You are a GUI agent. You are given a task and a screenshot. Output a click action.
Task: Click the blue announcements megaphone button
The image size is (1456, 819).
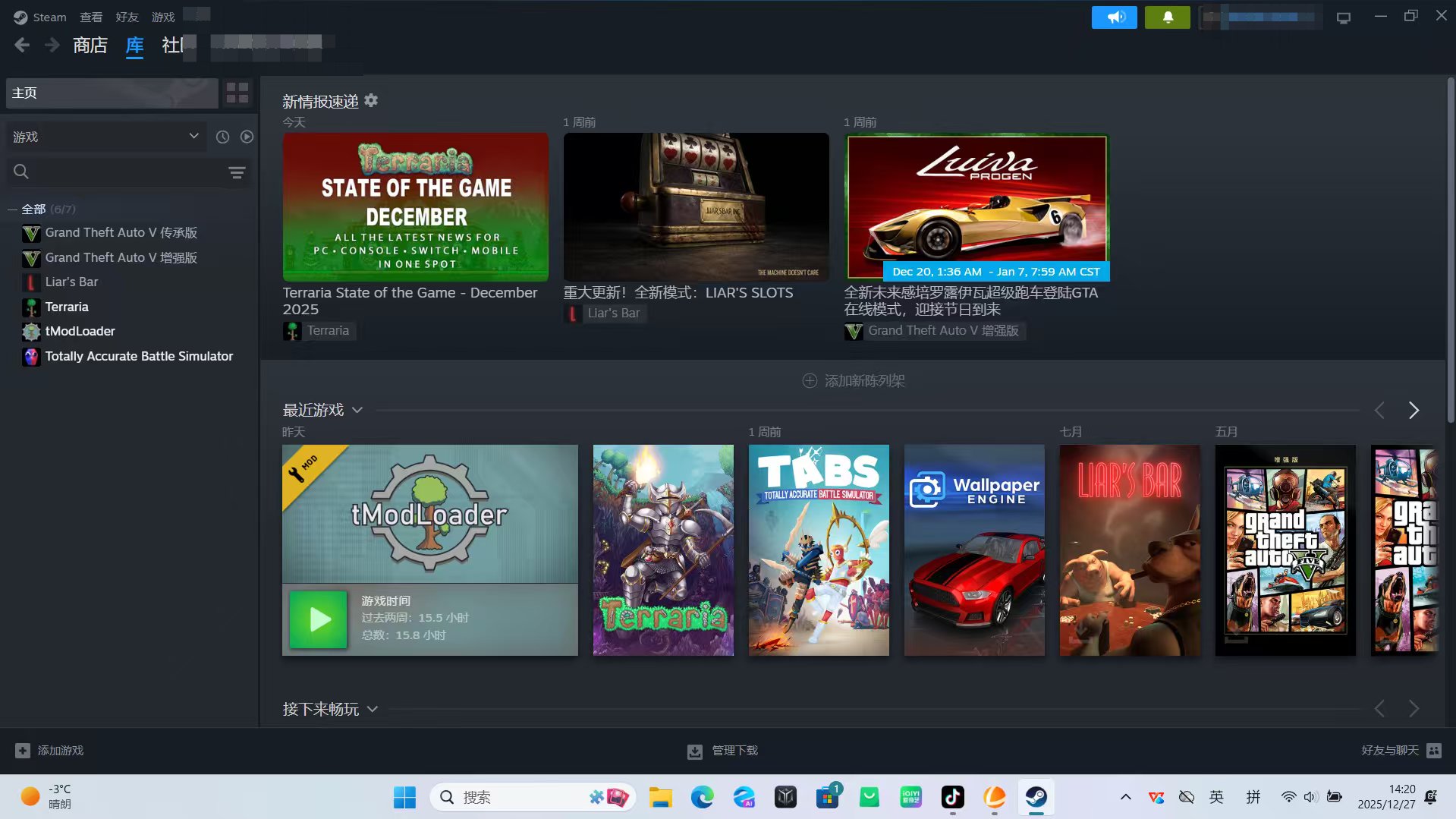click(x=1114, y=17)
